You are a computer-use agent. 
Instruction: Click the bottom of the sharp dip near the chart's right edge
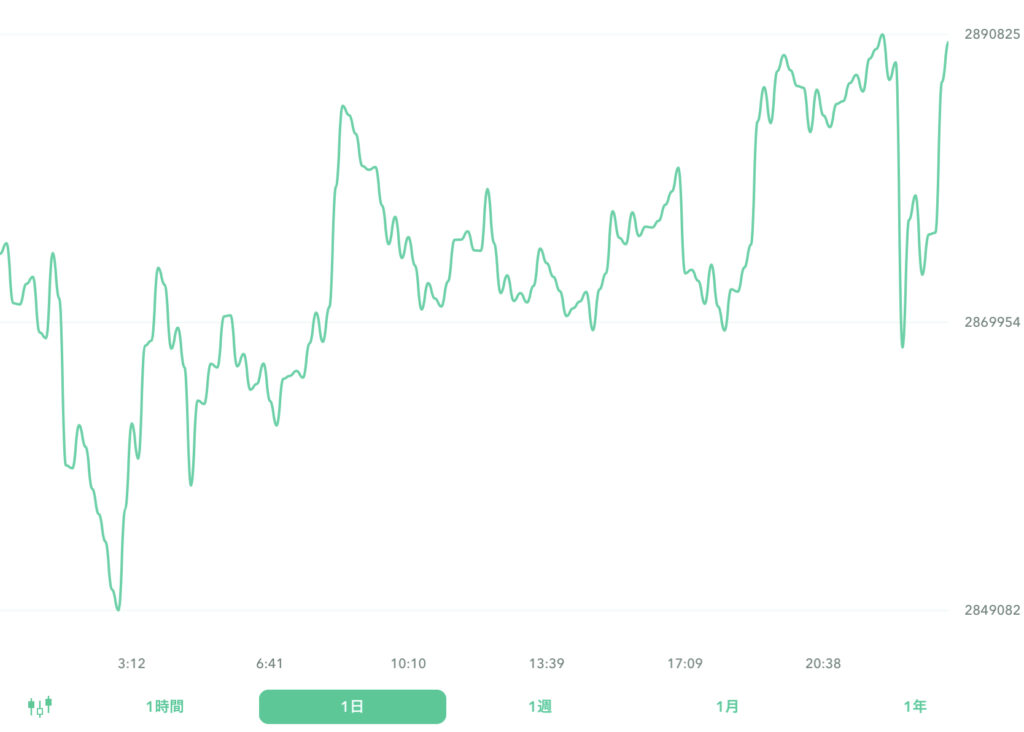[x=902, y=347]
